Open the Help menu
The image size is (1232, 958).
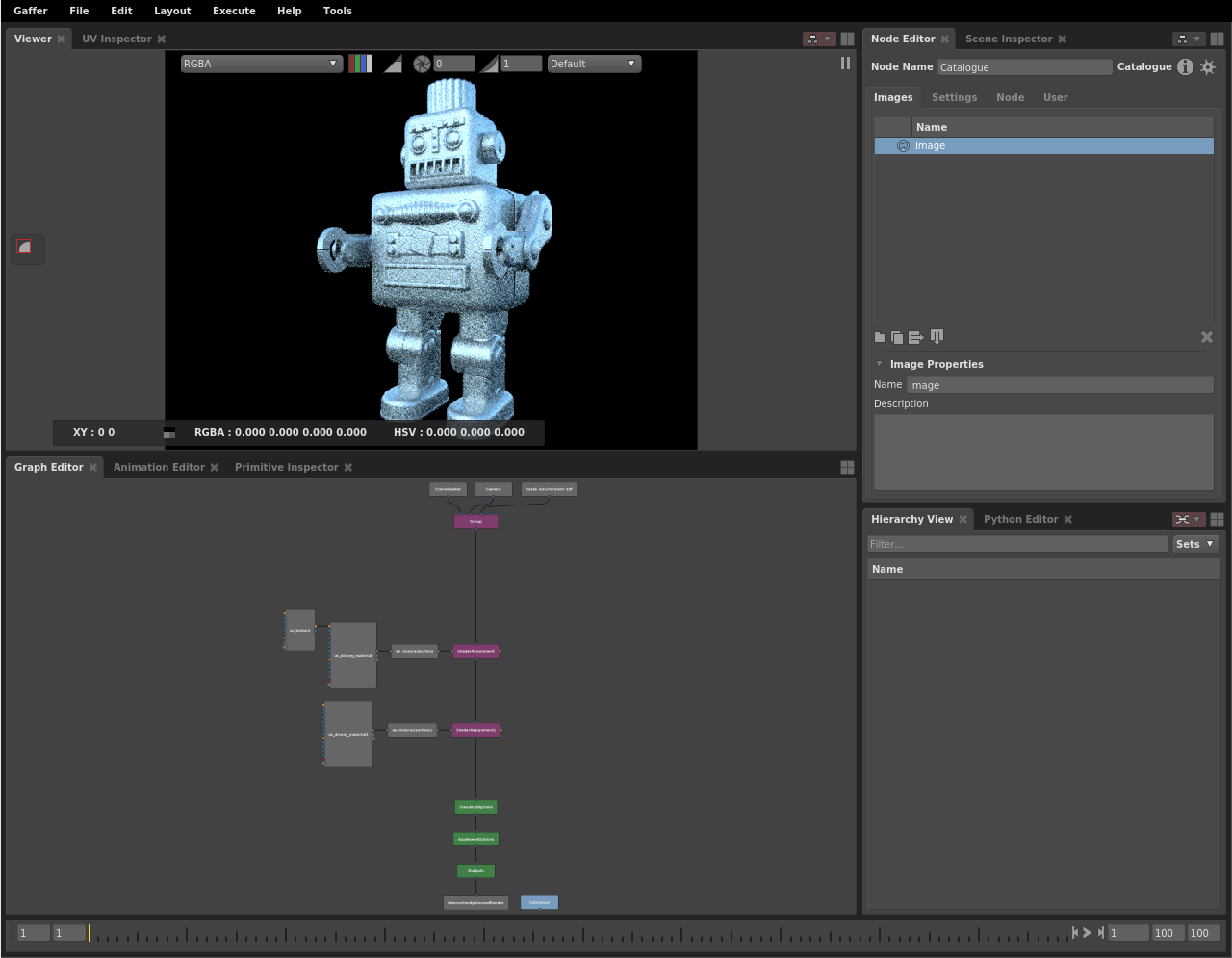click(289, 11)
